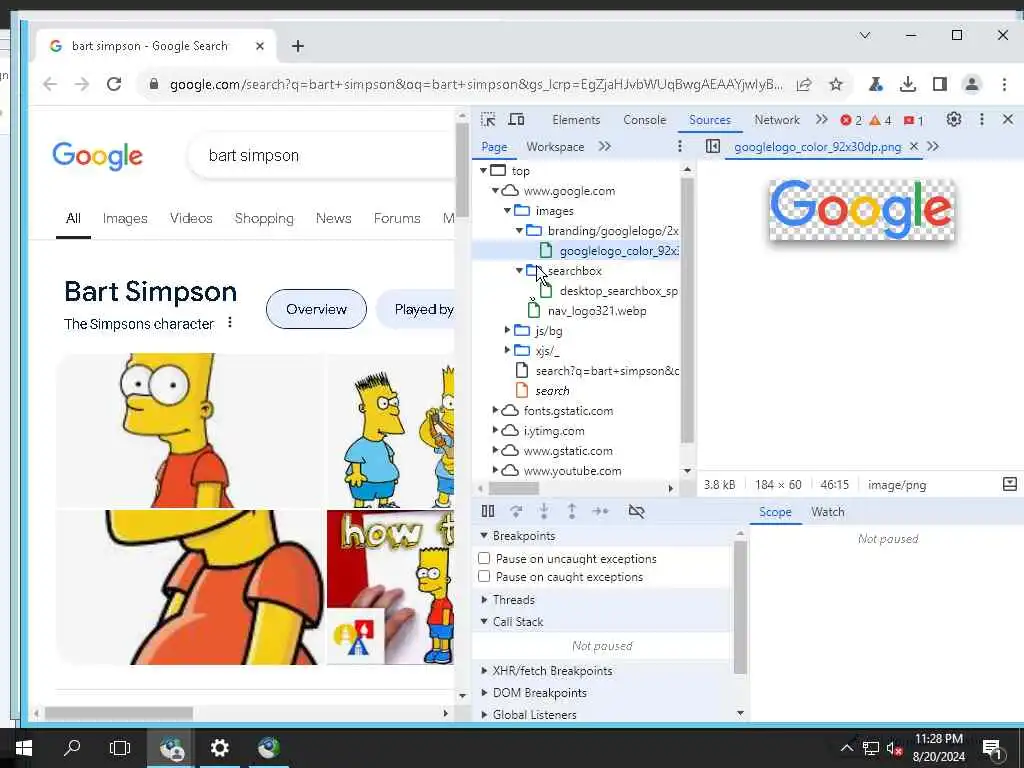Expand fonts.gstatic.com domain node
Viewport: 1024px width, 768px height.
495,410
